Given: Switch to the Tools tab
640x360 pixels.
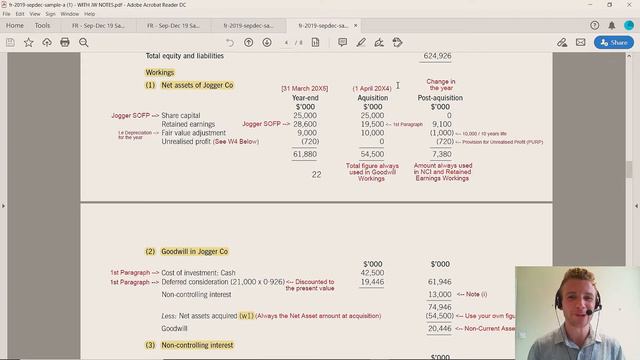Looking at the screenshot, I should point(42,25).
